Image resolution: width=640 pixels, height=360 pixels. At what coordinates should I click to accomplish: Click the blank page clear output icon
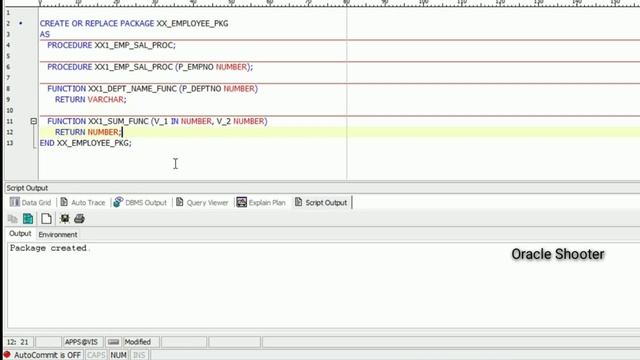pos(46,219)
